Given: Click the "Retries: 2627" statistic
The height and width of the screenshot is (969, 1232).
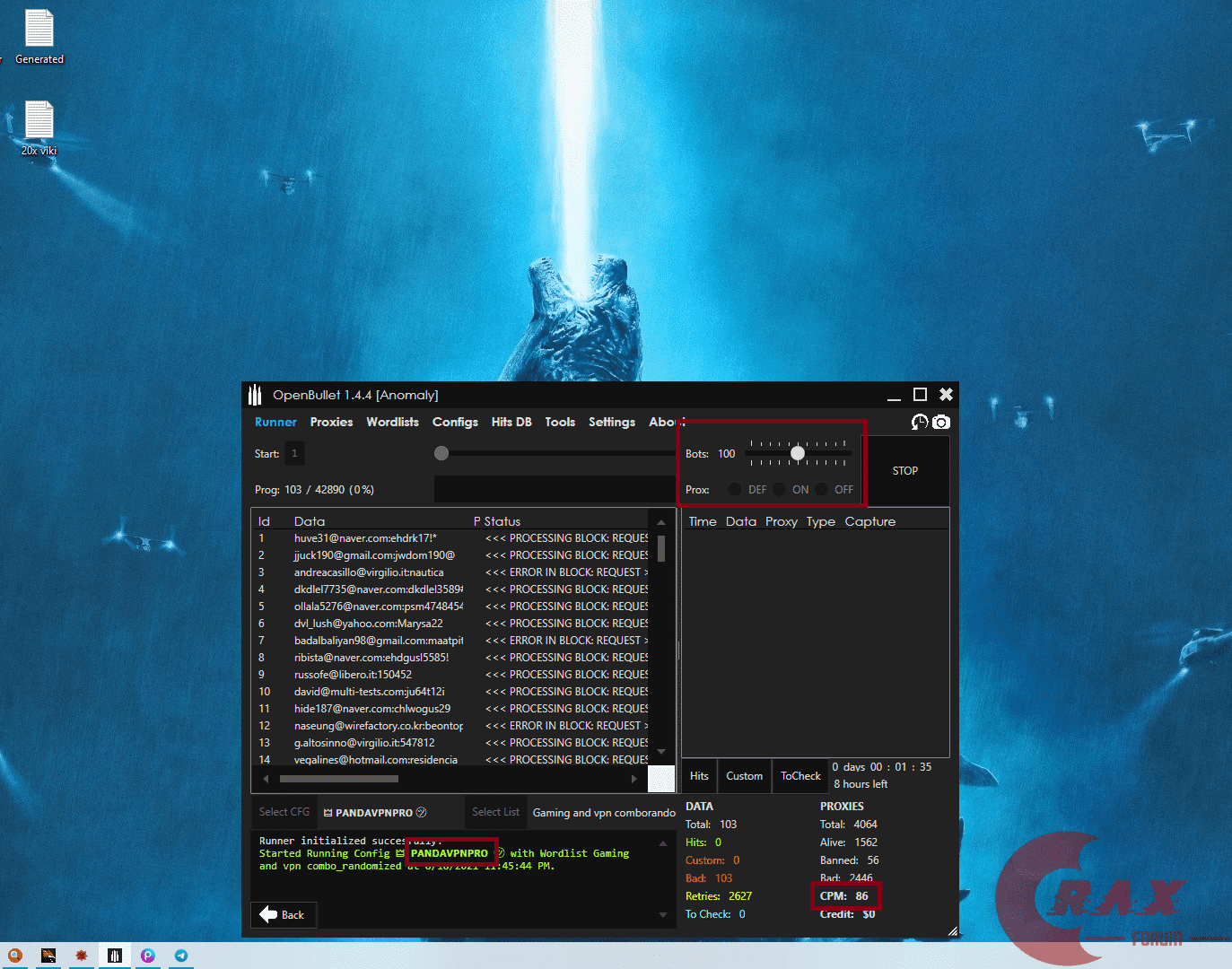Looking at the screenshot, I should click(719, 896).
